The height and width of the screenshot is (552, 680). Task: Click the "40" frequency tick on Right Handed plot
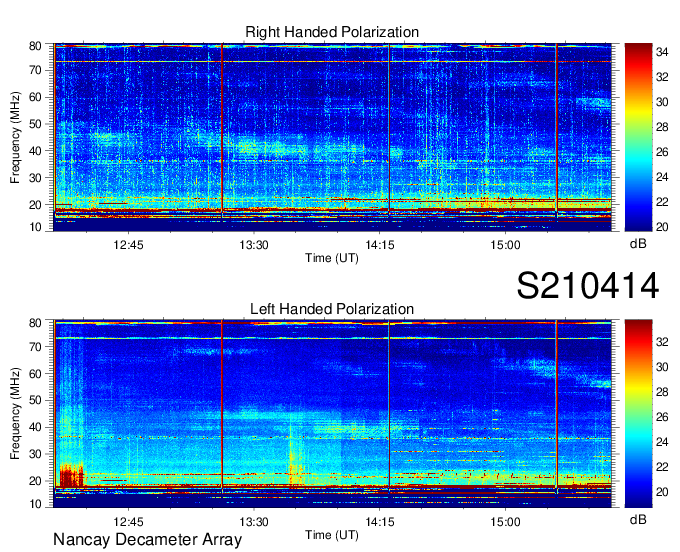pos(36,151)
